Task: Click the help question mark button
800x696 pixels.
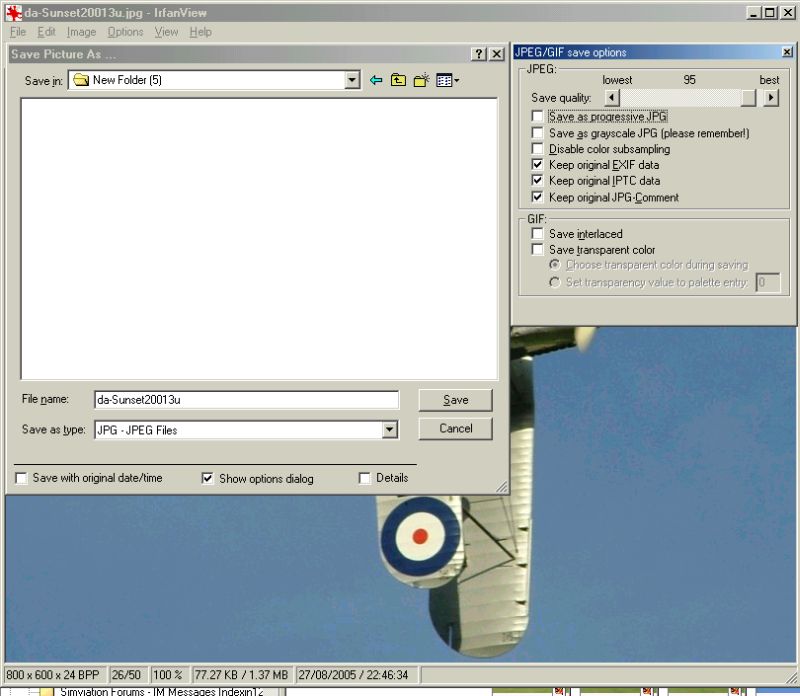Action: pos(478,54)
